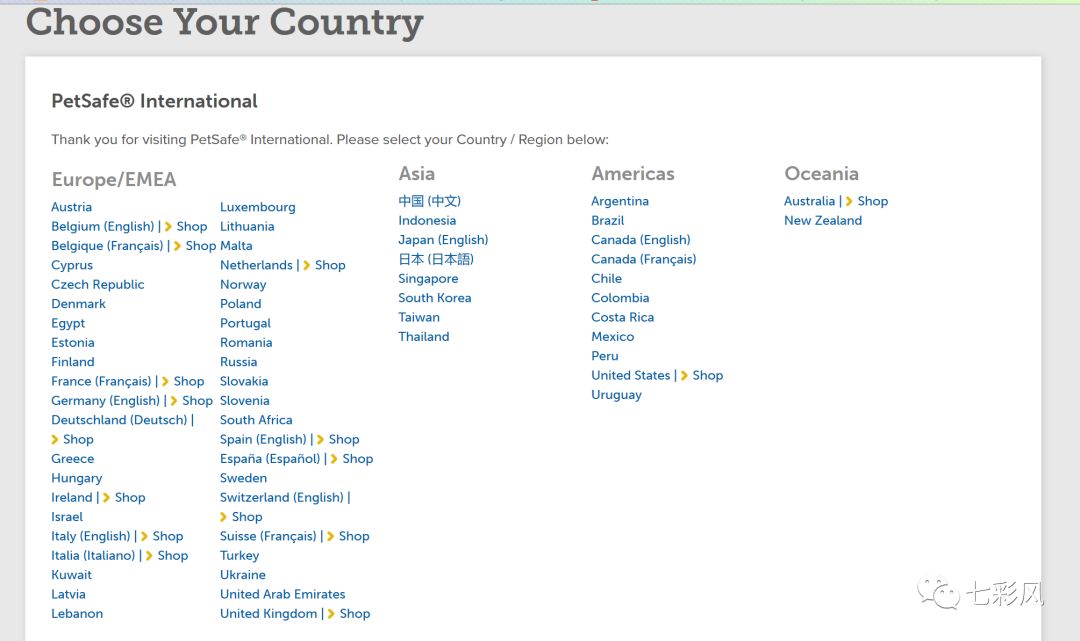1080x641 pixels.
Task: Choose Egypt country link
Action: click(68, 324)
